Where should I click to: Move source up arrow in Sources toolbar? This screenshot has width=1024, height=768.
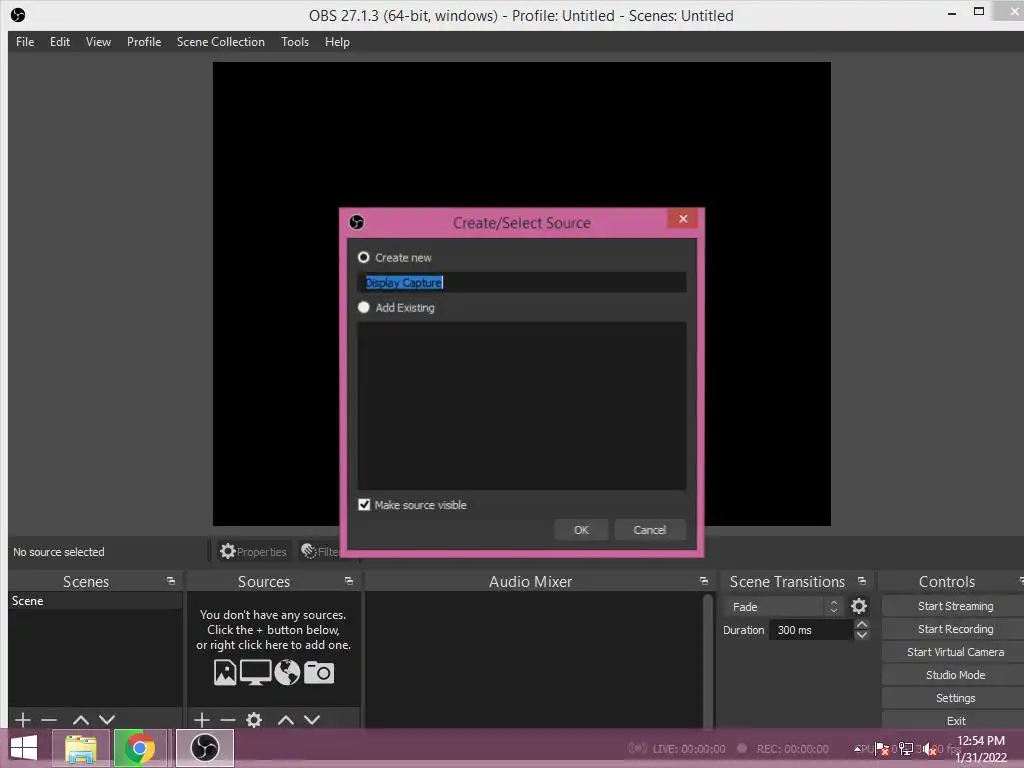(285, 720)
